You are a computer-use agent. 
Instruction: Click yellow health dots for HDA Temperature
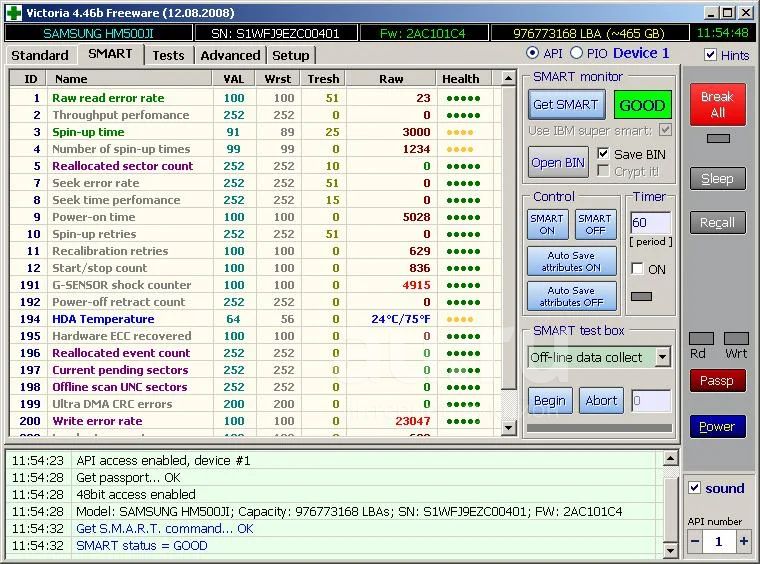[459, 319]
